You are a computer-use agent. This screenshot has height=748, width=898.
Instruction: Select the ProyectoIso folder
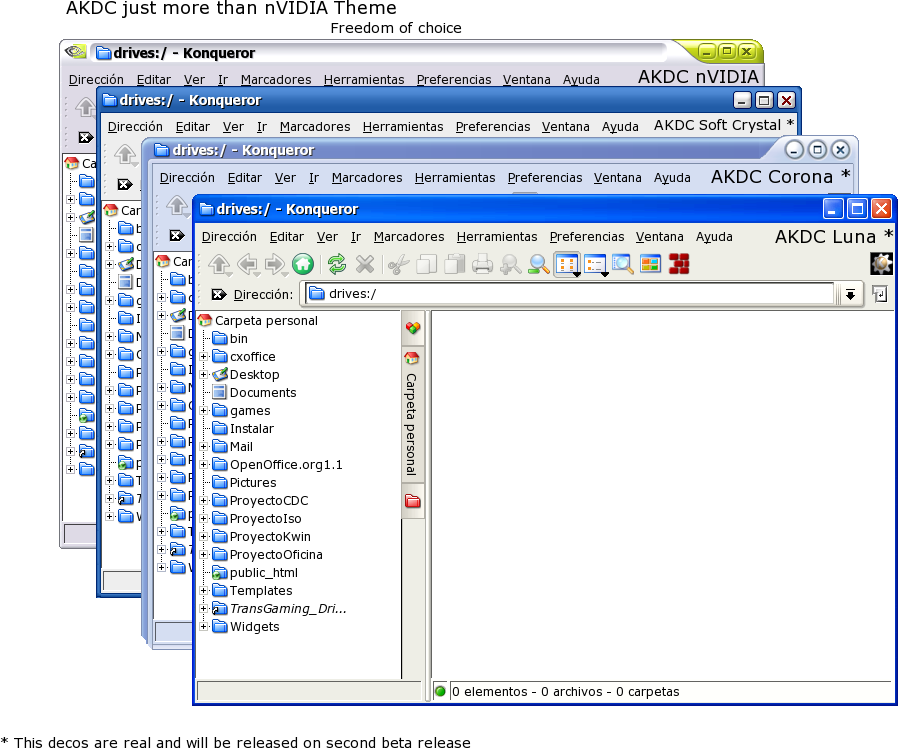(257, 519)
